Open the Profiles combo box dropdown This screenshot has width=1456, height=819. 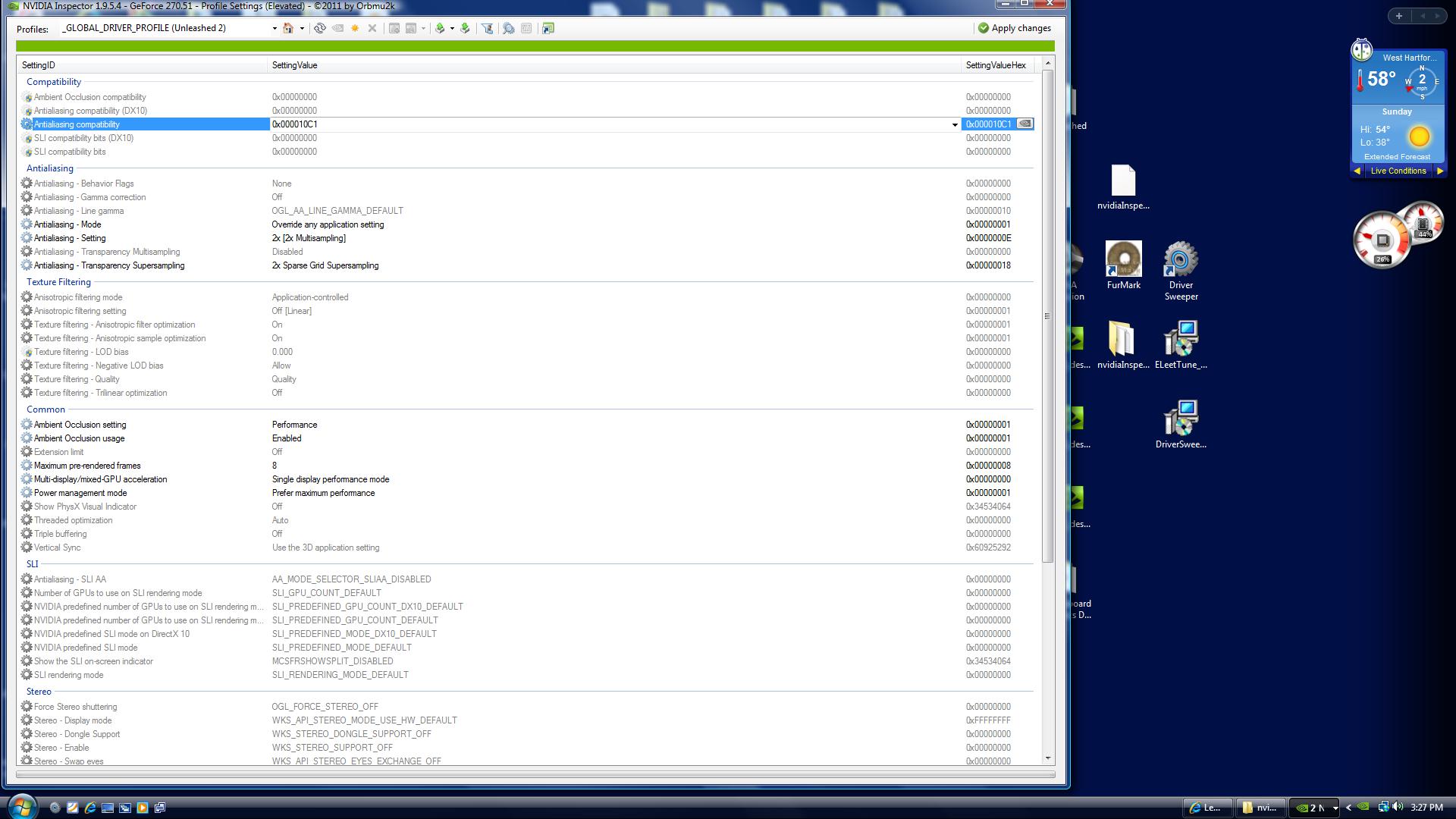(x=275, y=28)
